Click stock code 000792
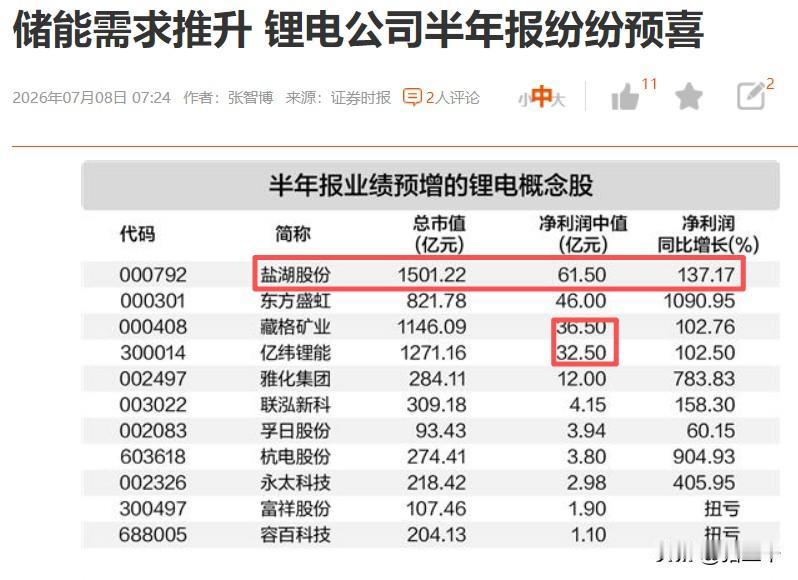 click(x=153, y=275)
